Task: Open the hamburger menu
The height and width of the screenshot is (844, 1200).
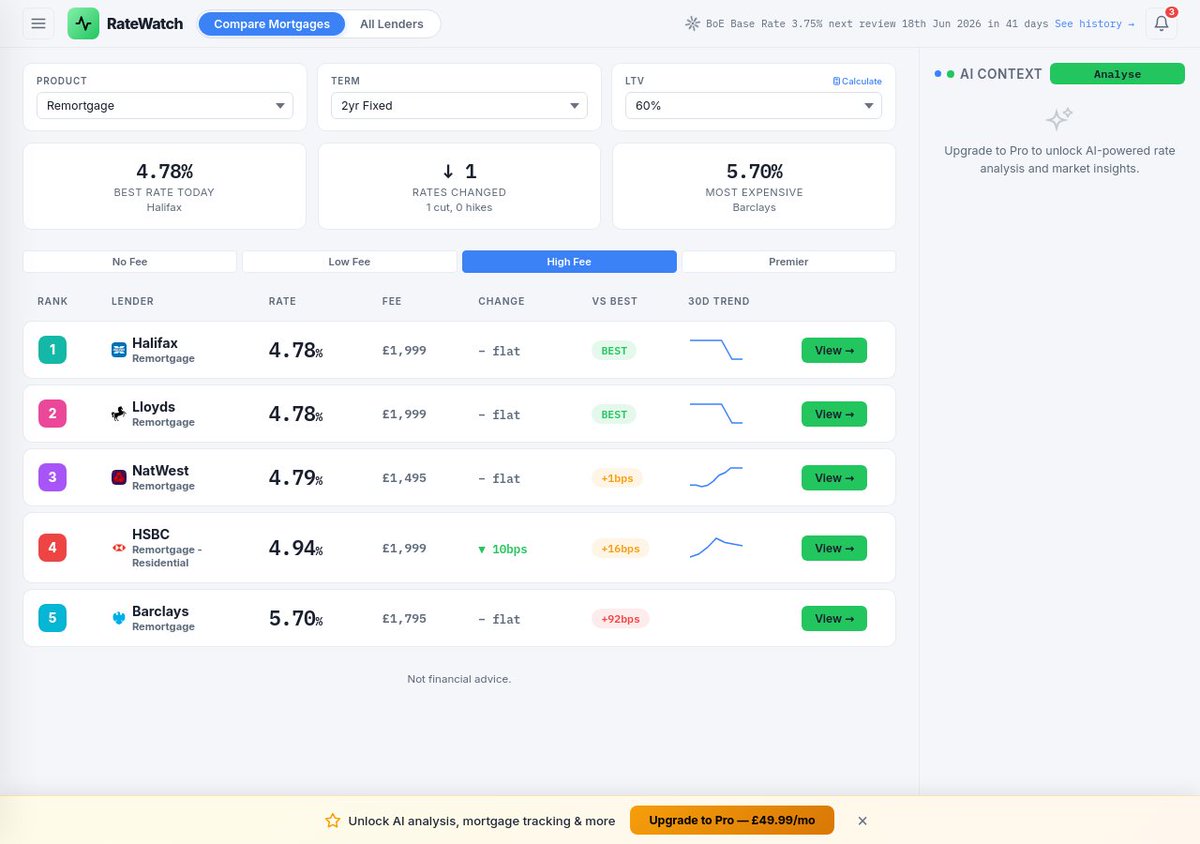Action: (39, 23)
